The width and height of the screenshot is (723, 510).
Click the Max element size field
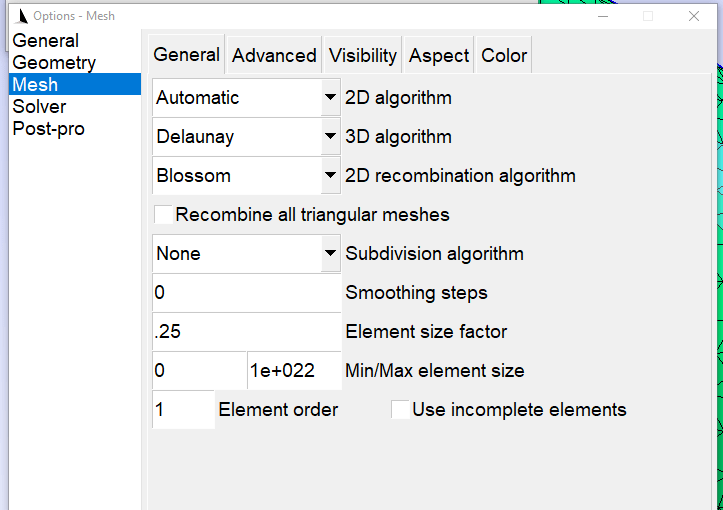click(x=294, y=370)
